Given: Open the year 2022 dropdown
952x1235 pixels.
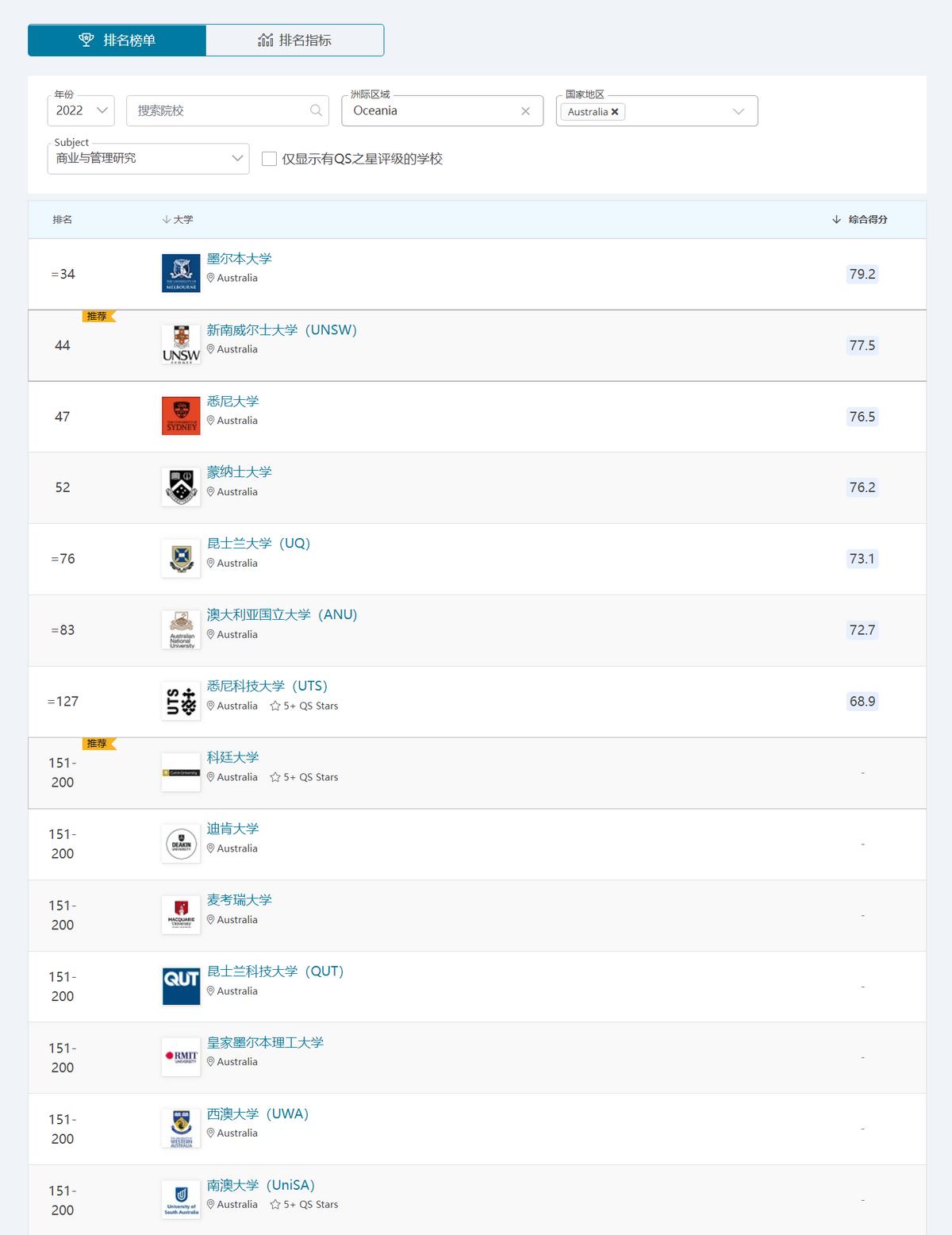Looking at the screenshot, I should 81,110.
